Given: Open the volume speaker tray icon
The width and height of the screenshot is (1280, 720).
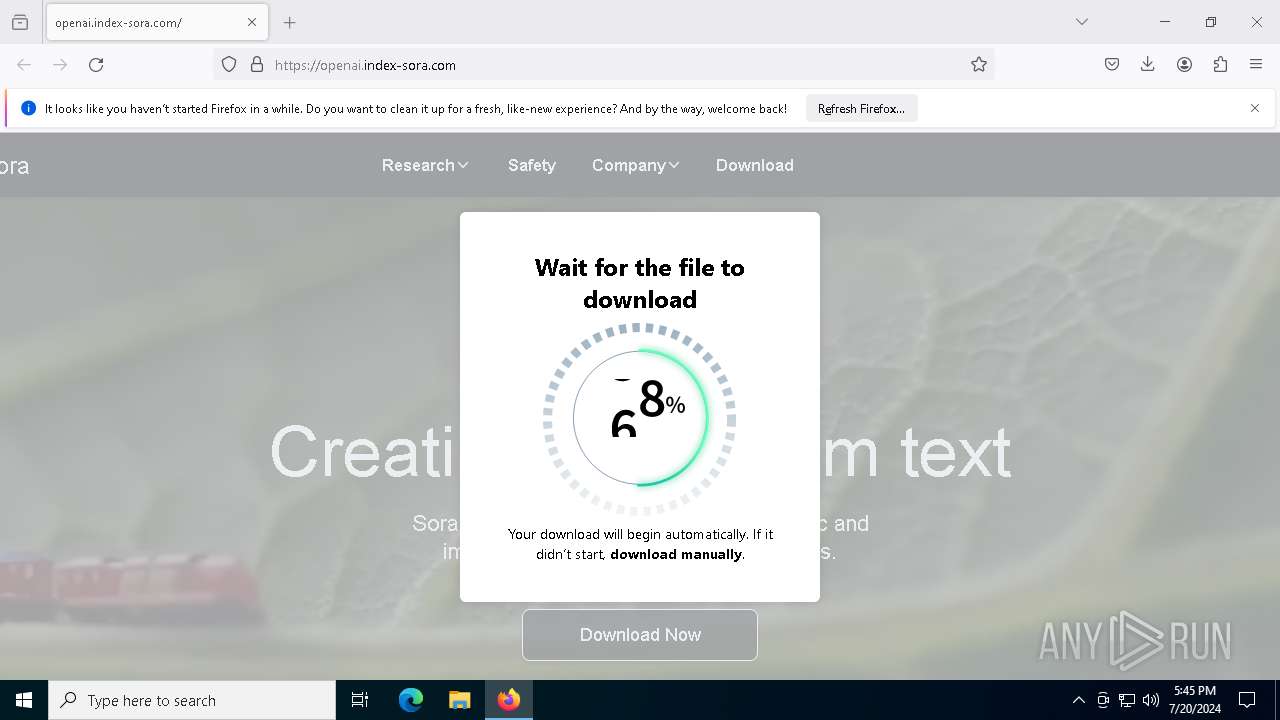Looking at the screenshot, I should coord(1151,700).
